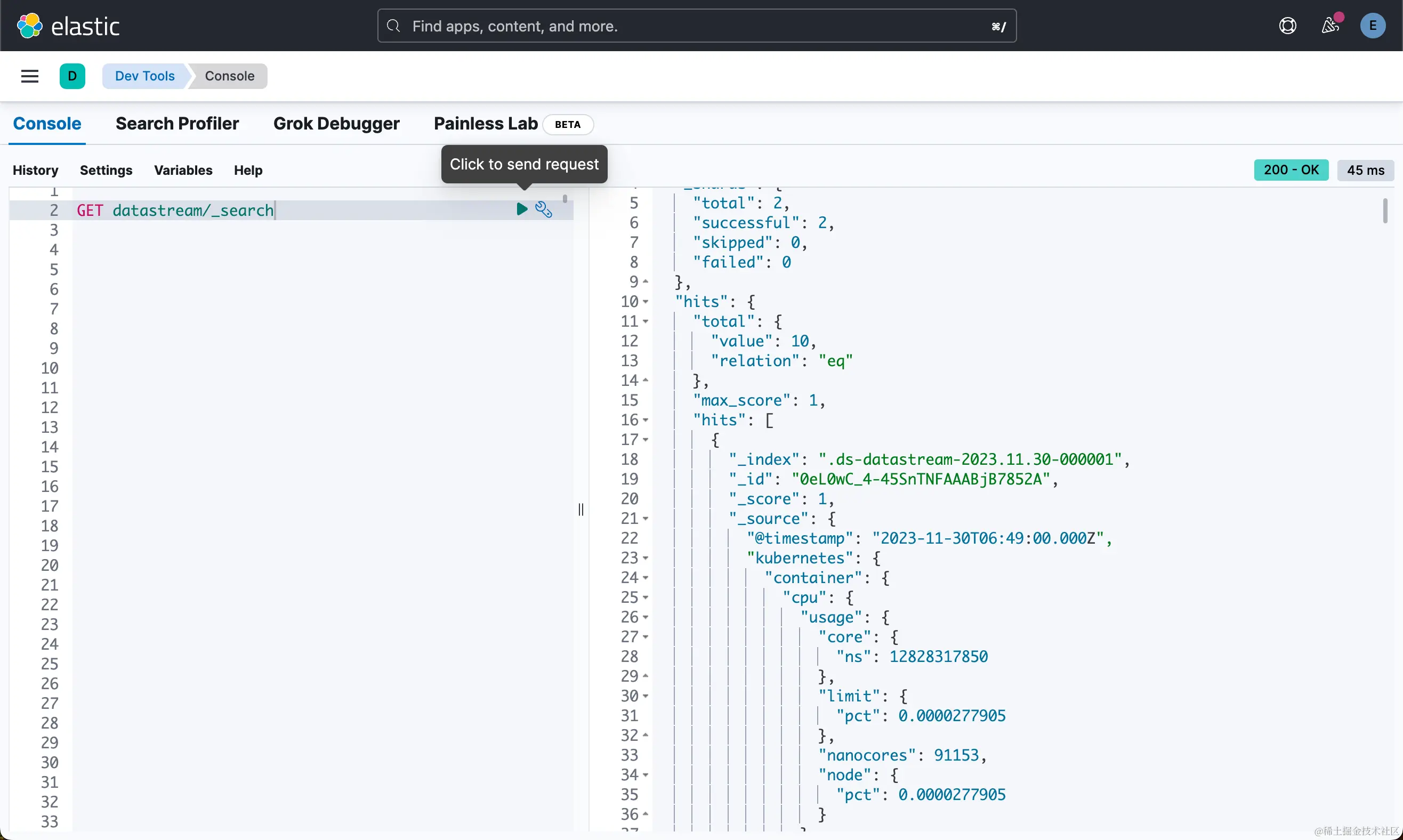The width and height of the screenshot is (1403, 840).
Task: Open the hamburger navigation menu
Action: (x=30, y=76)
